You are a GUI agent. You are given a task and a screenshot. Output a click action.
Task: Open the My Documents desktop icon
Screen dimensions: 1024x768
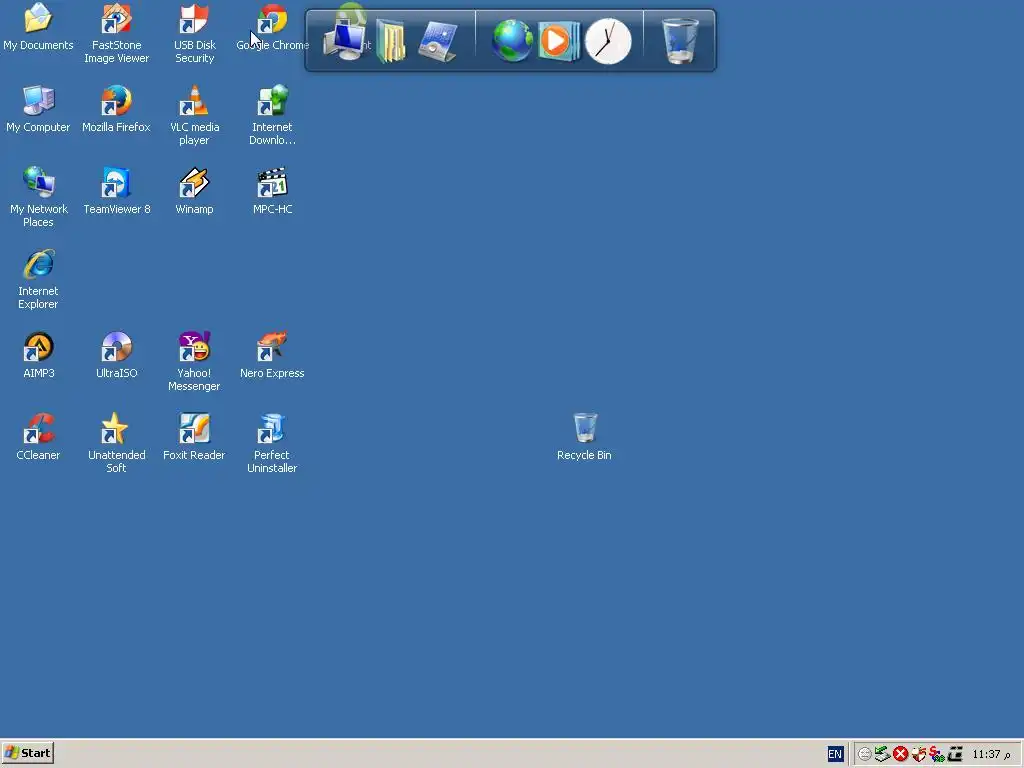(38, 27)
